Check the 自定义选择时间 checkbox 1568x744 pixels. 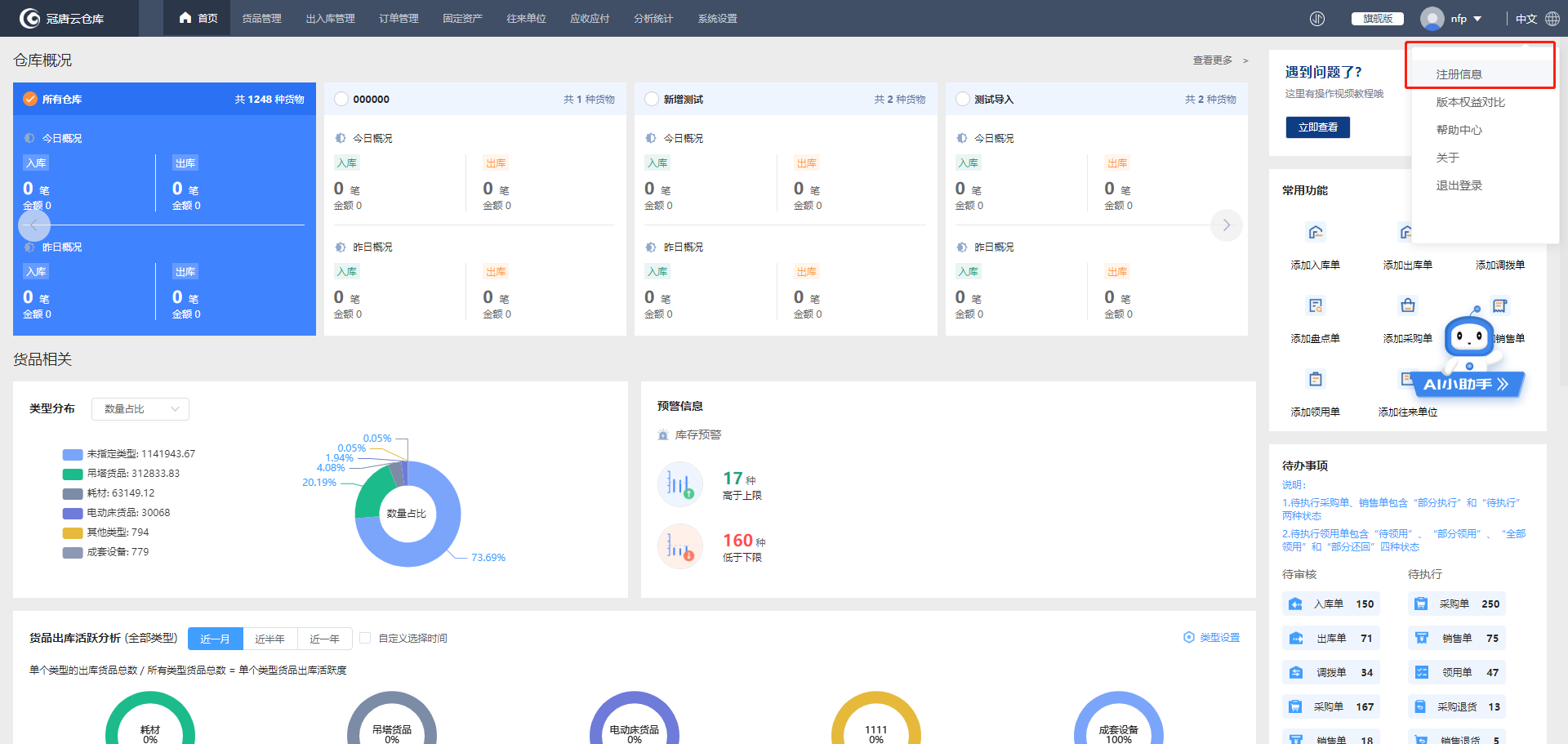pos(365,638)
